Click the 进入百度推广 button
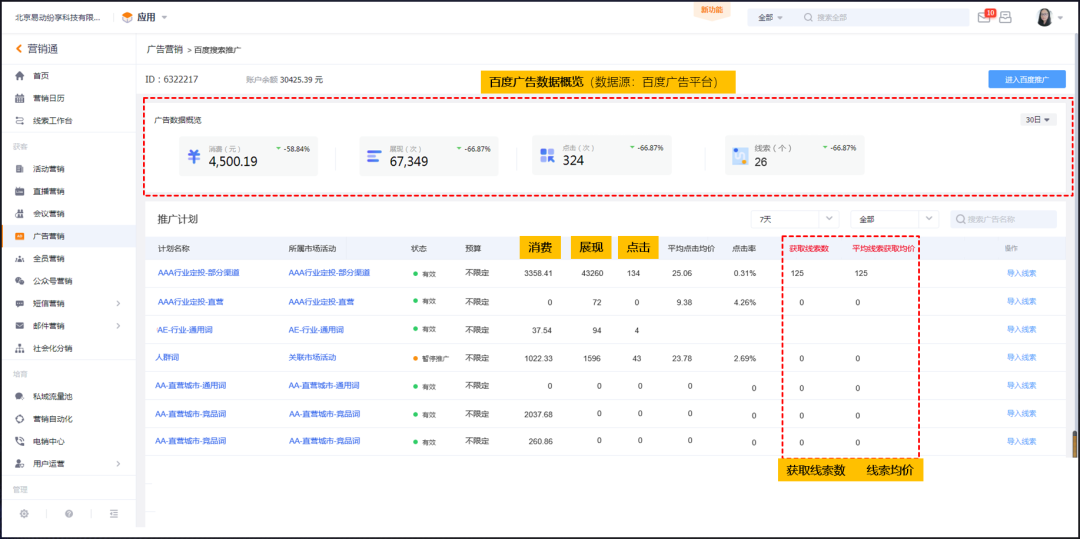Image resolution: width=1080 pixels, height=539 pixels. [x=1027, y=79]
